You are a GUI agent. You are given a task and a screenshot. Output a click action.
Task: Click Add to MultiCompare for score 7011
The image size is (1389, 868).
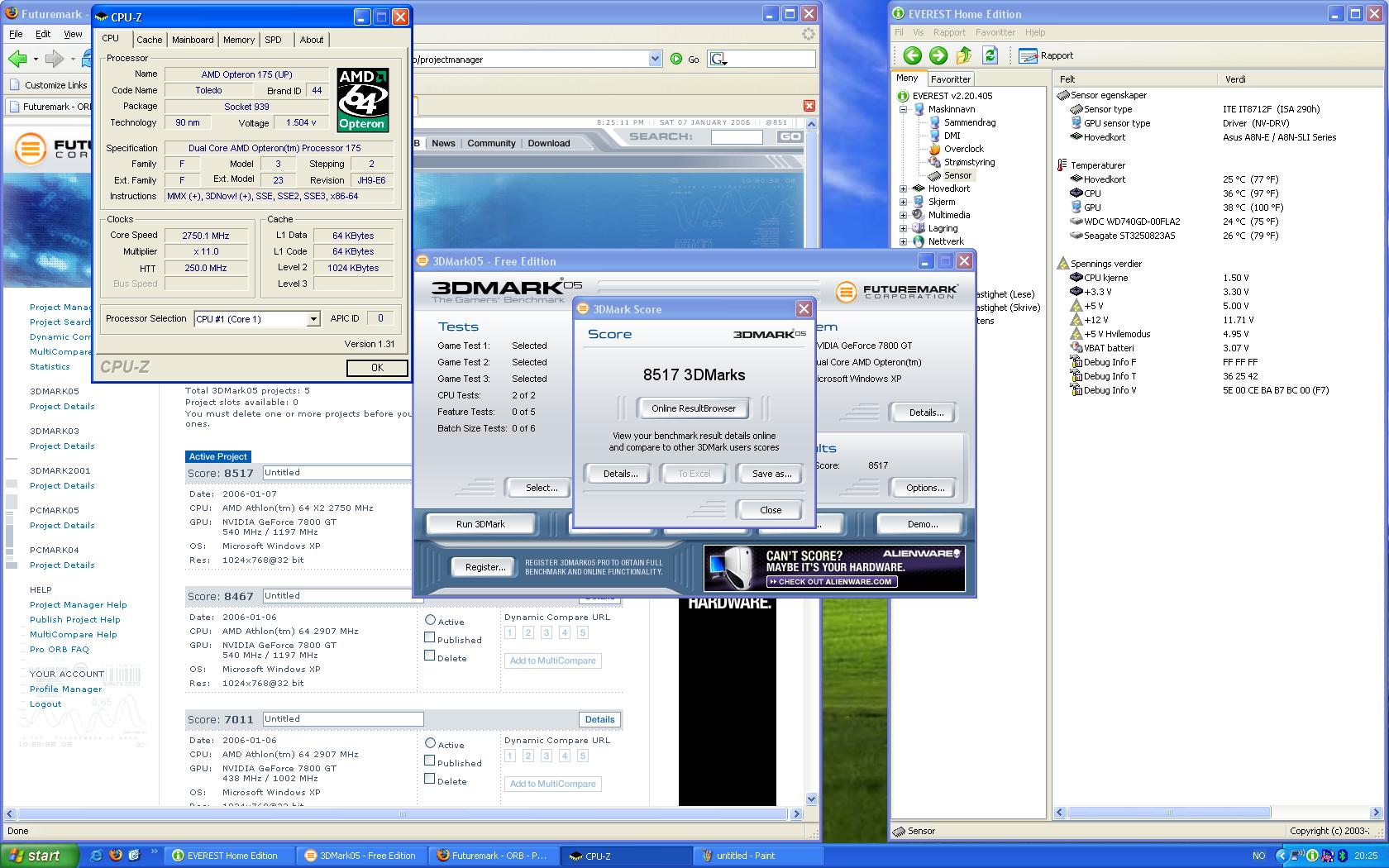click(x=553, y=784)
